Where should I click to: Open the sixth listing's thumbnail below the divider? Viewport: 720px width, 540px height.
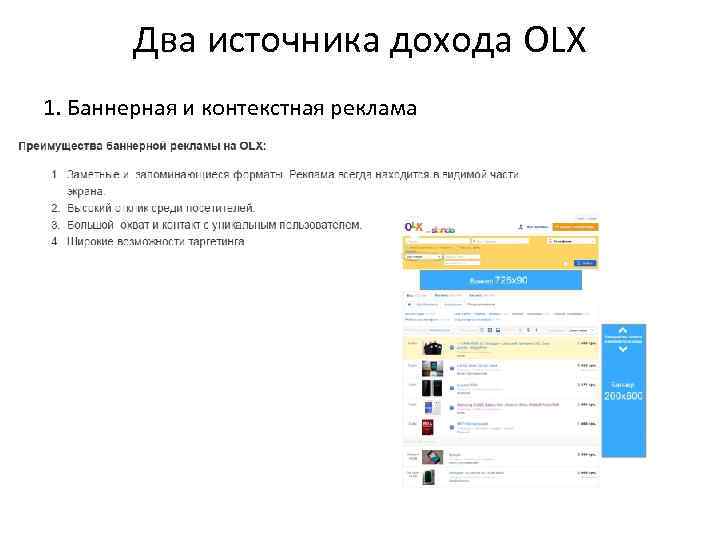433,457
